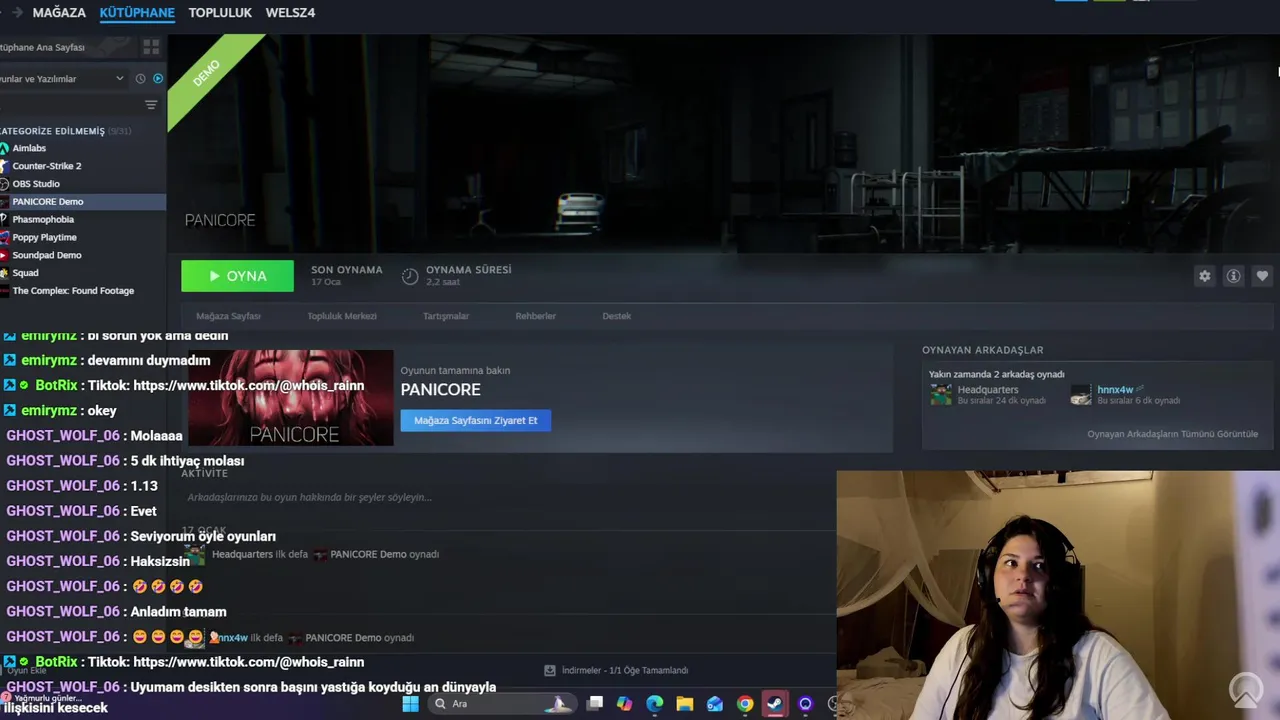Open game settings gear icon
1280x720 pixels.
click(1204, 276)
